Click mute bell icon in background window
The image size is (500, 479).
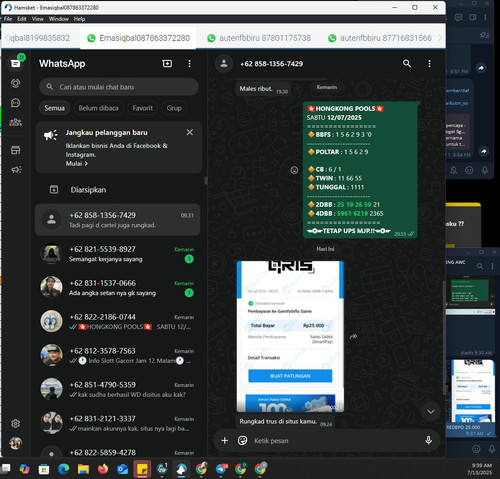pos(453,170)
